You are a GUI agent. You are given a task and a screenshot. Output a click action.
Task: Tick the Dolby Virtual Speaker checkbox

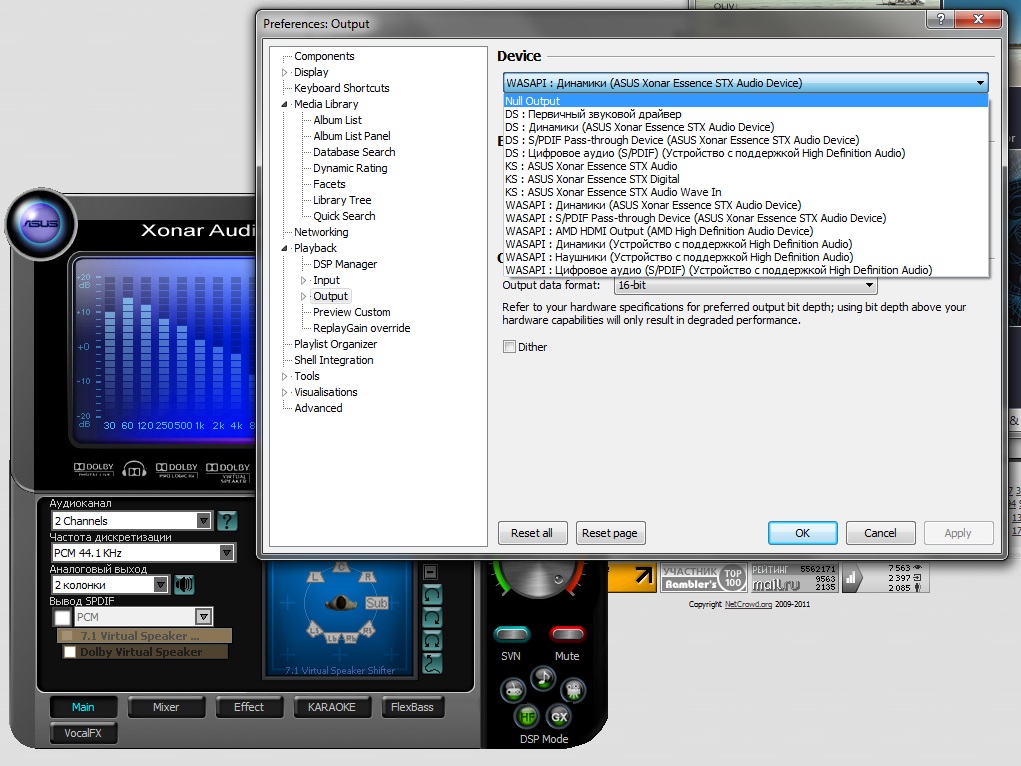[x=70, y=652]
